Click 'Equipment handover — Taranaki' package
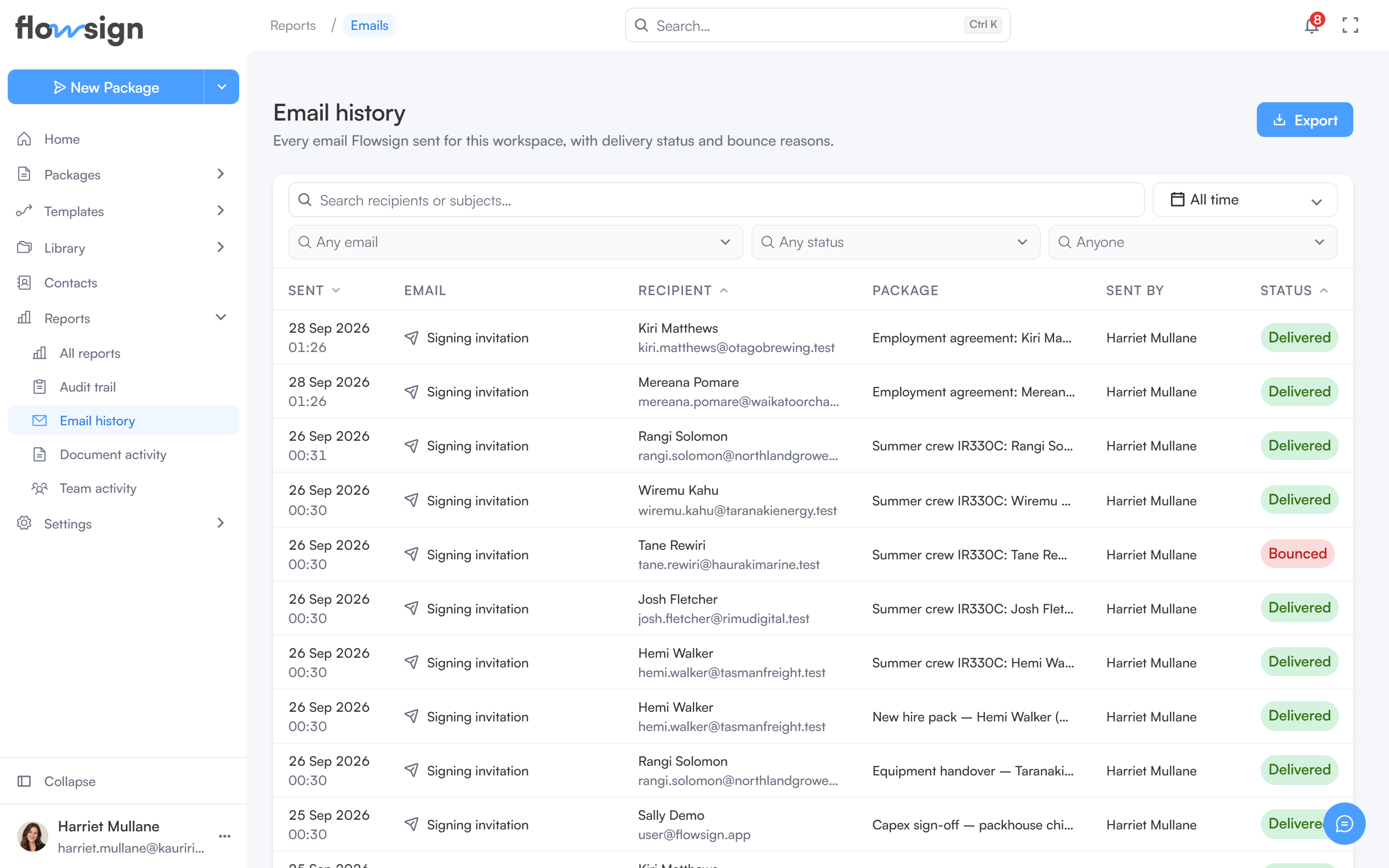Screen dimensions: 1389x868 point(973,771)
